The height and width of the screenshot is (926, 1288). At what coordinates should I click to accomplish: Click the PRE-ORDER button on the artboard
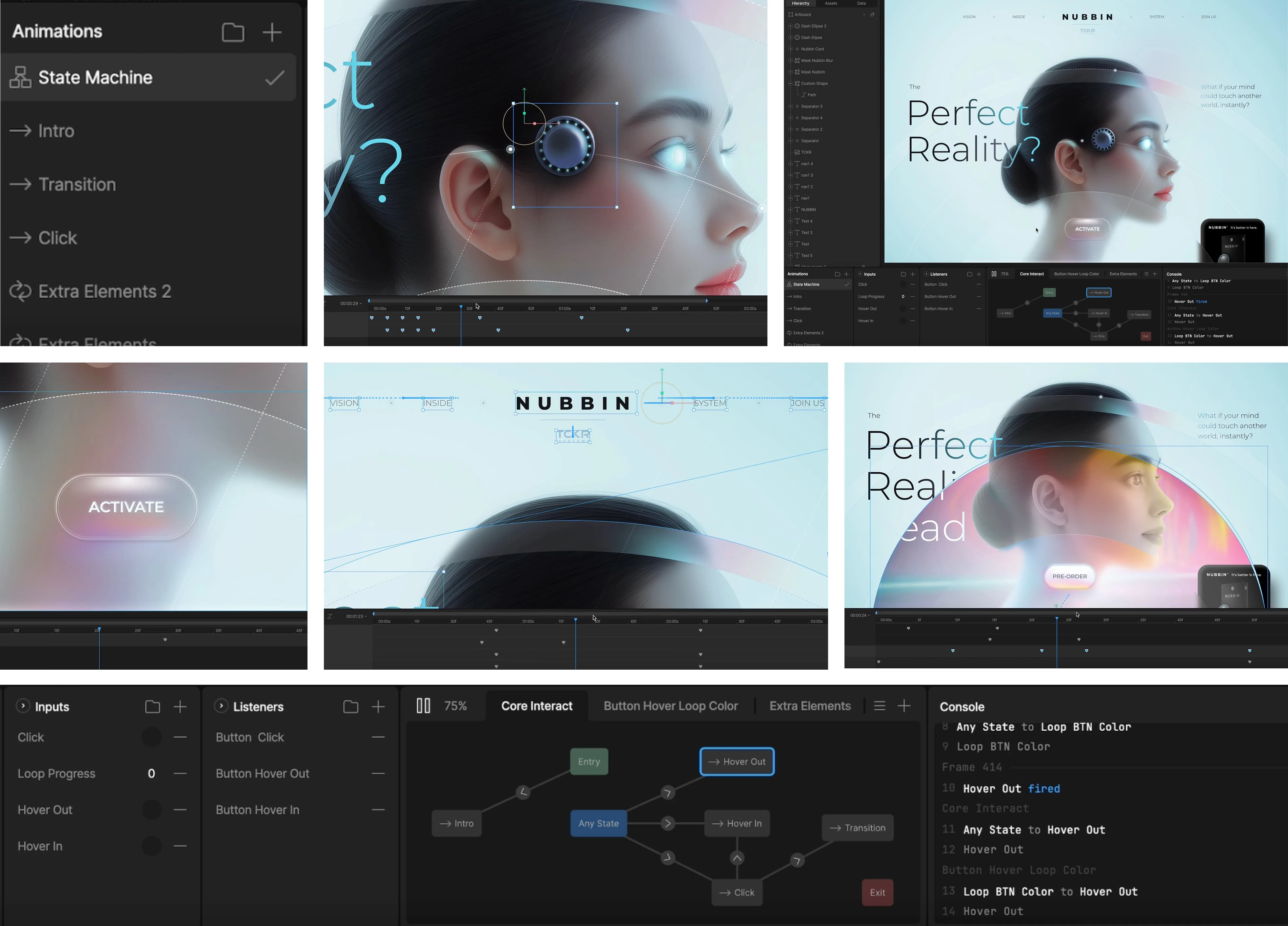tap(1069, 576)
